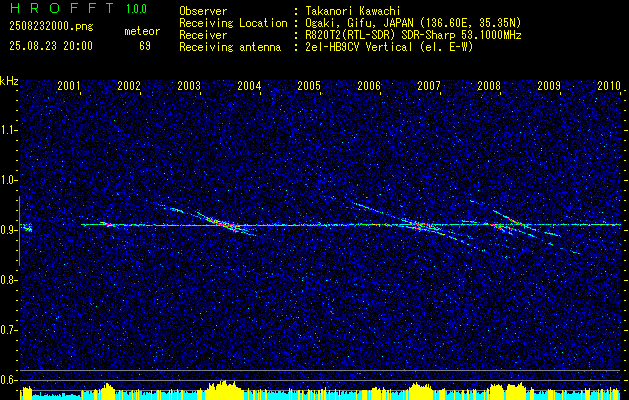Click the 2006 time axis label

(x=369, y=85)
